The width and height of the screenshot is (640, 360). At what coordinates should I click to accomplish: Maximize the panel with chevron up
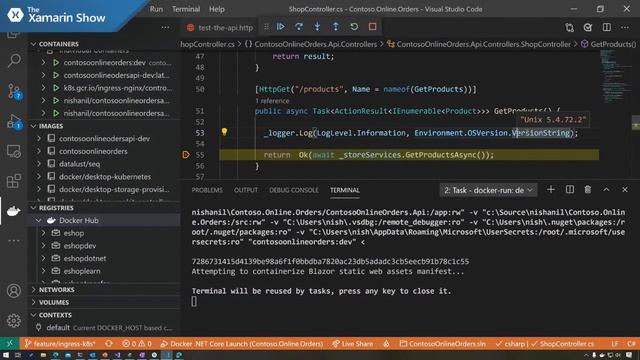coord(607,189)
